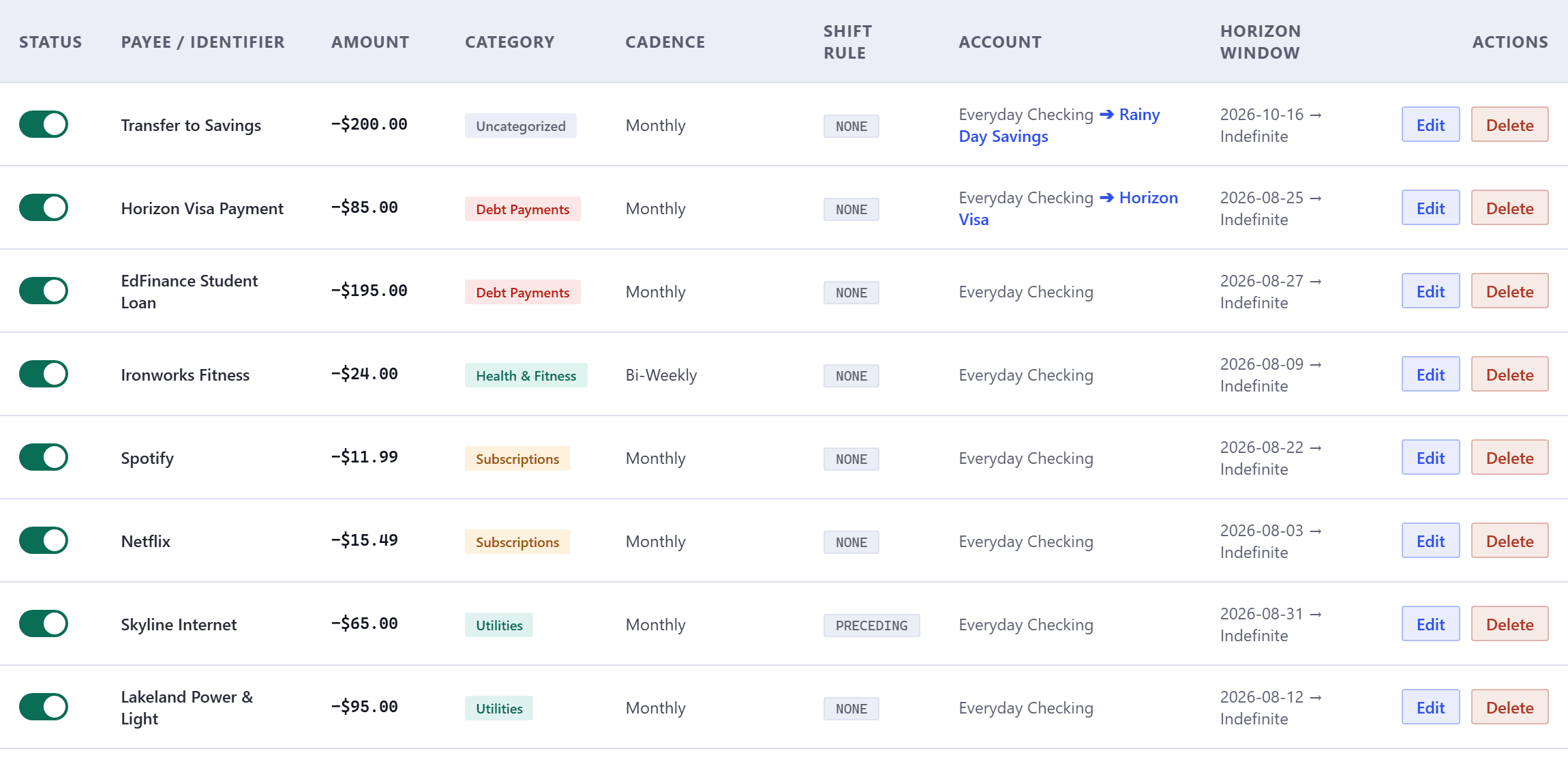Disable the Netflix status toggle
The height and width of the screenshot is (764, 1568).
click(44, 540)
